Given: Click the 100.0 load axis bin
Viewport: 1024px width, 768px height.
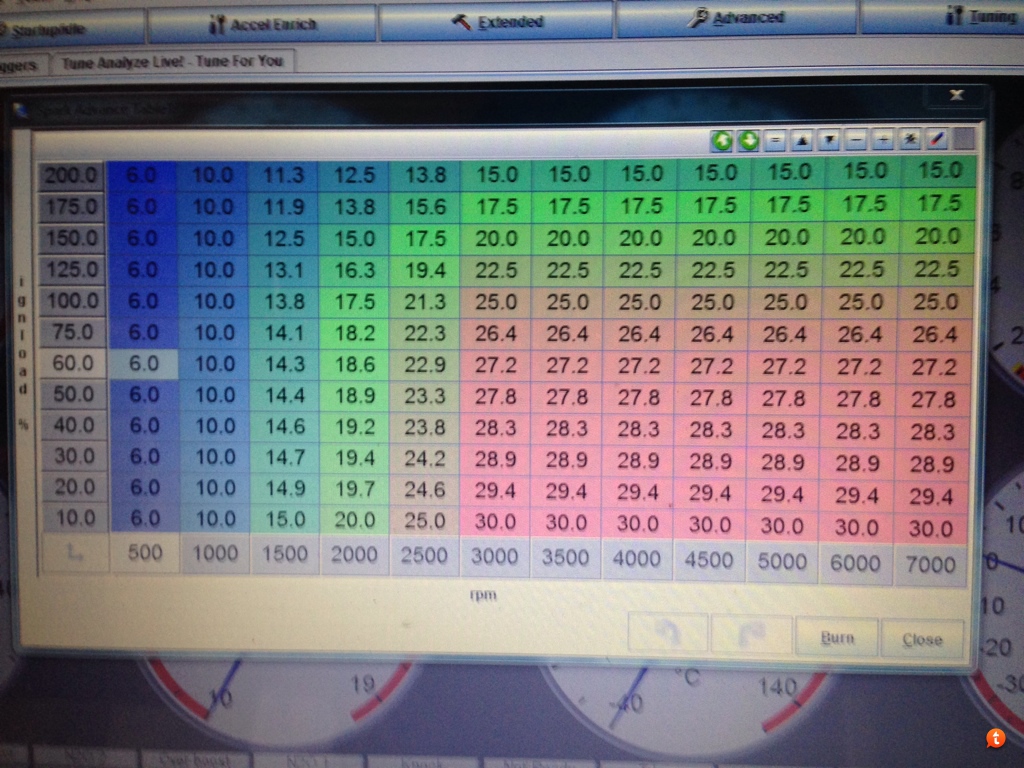Looking at the screenshot, I should 72,300.
